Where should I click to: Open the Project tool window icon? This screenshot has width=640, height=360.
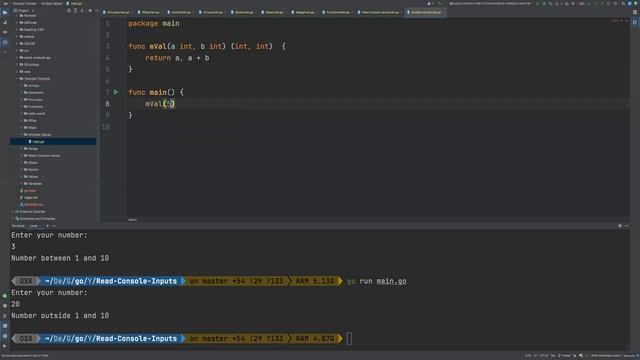coord(5,13)
